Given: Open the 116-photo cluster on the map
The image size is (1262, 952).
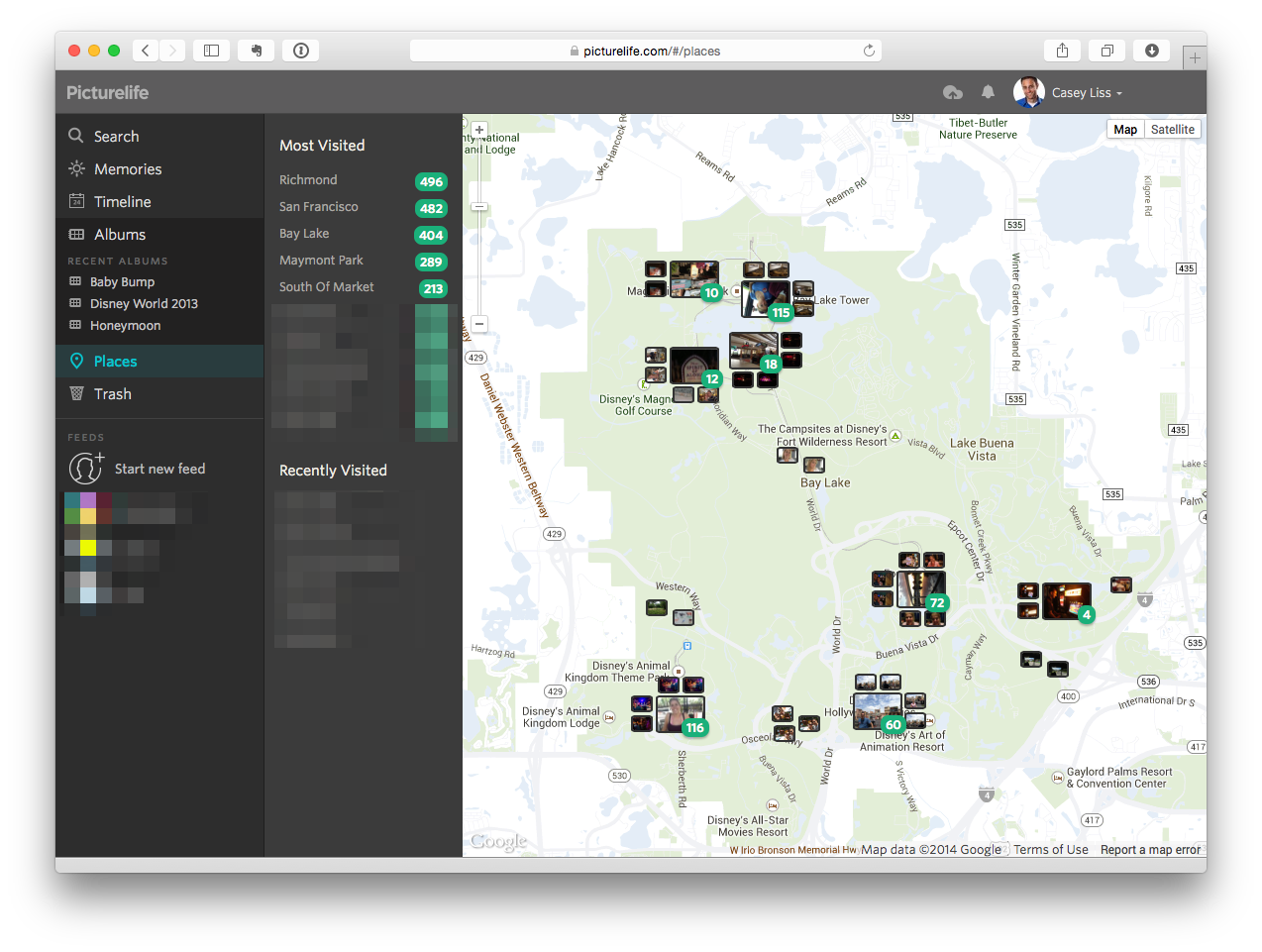Looking at the screenshot, I should pyautogui.click(x=680, y=713).
